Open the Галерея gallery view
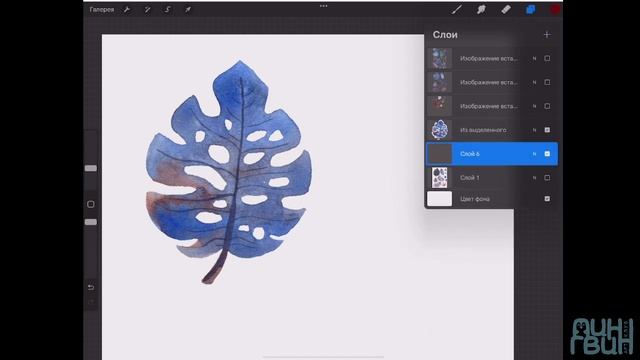Viewport: 640px width, 360px height. 102,9
